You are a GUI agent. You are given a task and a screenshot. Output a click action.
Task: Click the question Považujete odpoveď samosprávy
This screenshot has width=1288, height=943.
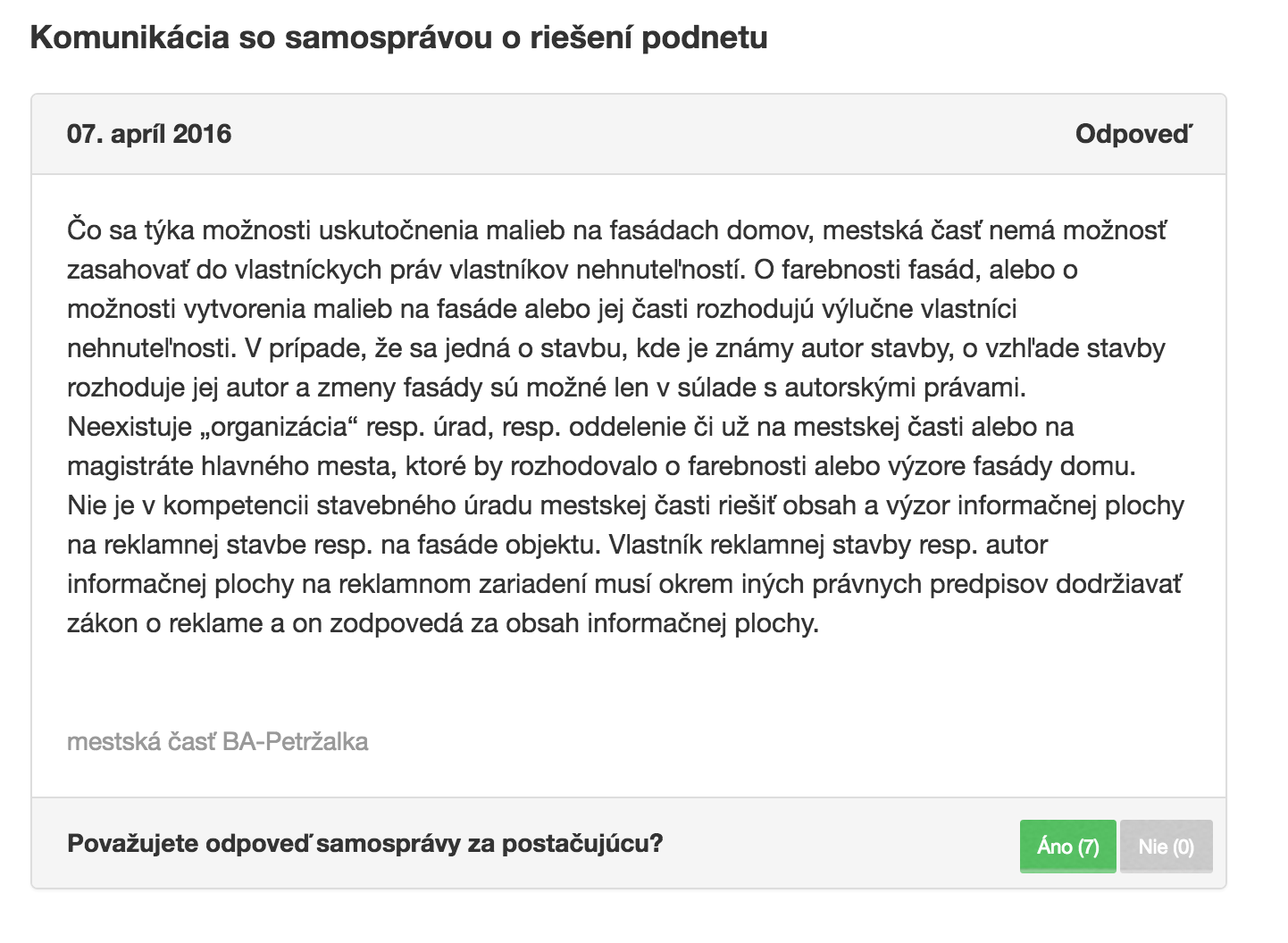(364, 843)
